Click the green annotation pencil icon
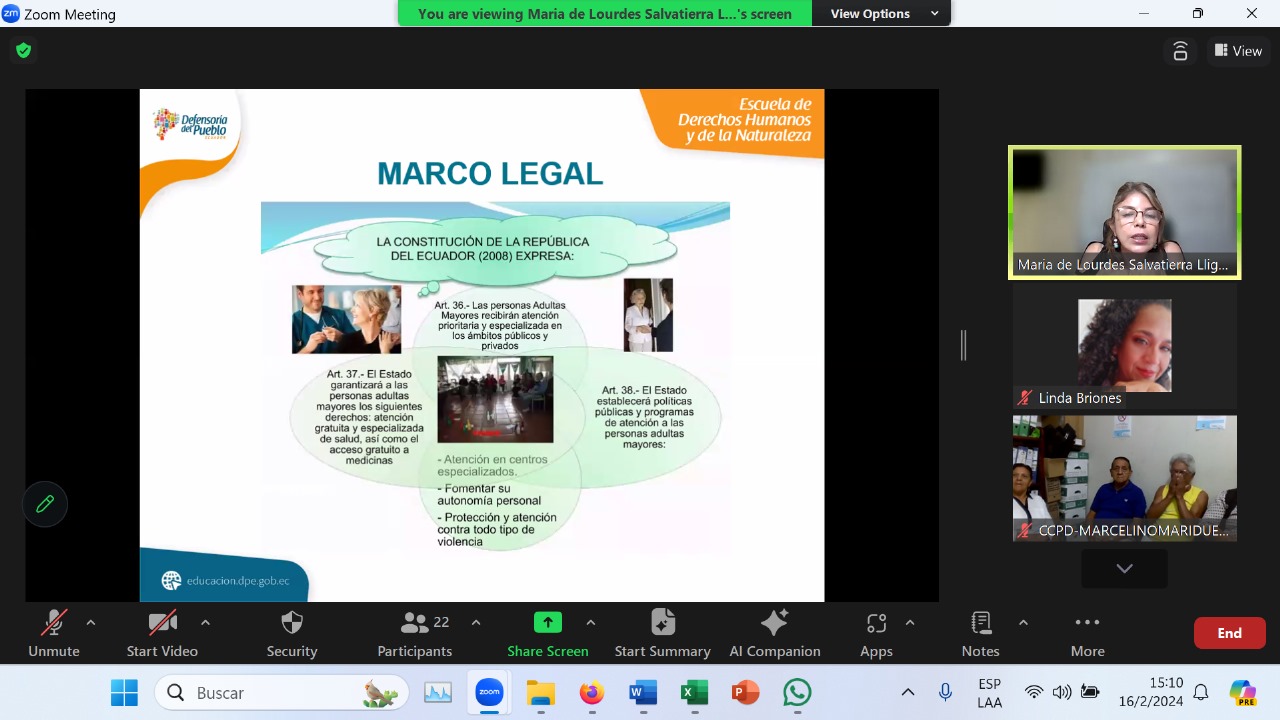Screen dimensions: 1280x720 [45, 505]
